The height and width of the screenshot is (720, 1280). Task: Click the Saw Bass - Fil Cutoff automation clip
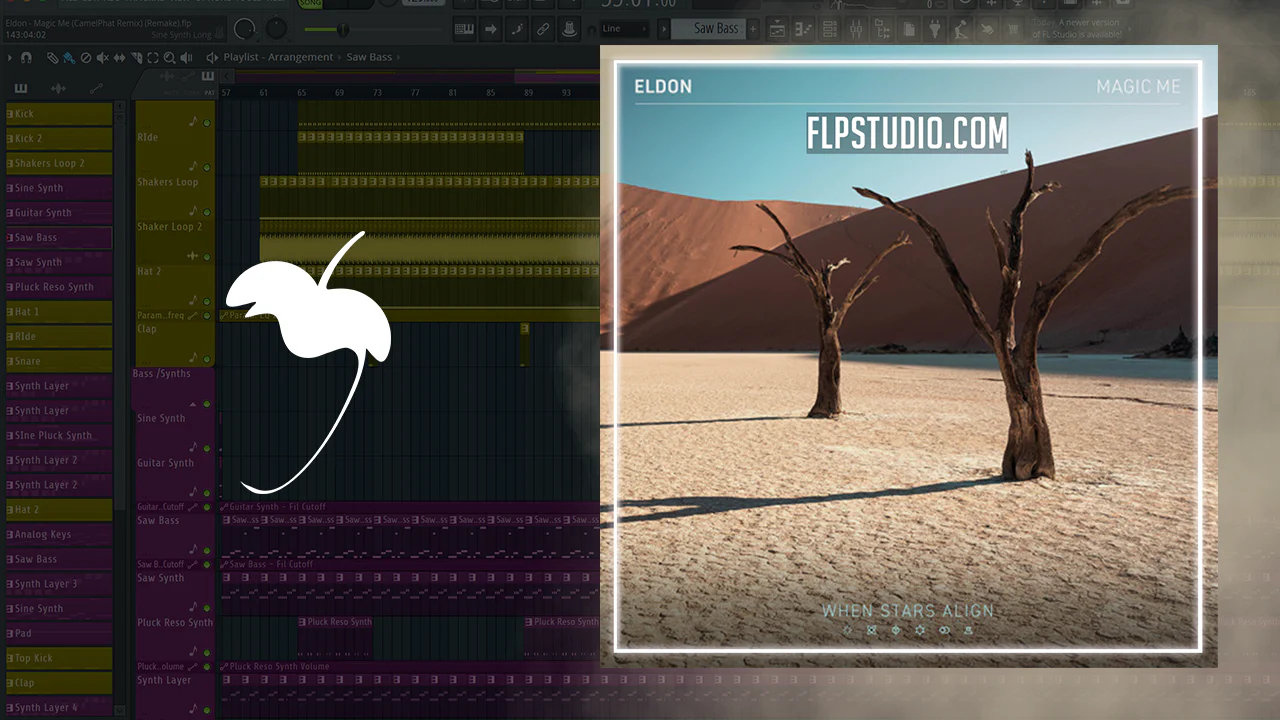[x=409, y=564]
